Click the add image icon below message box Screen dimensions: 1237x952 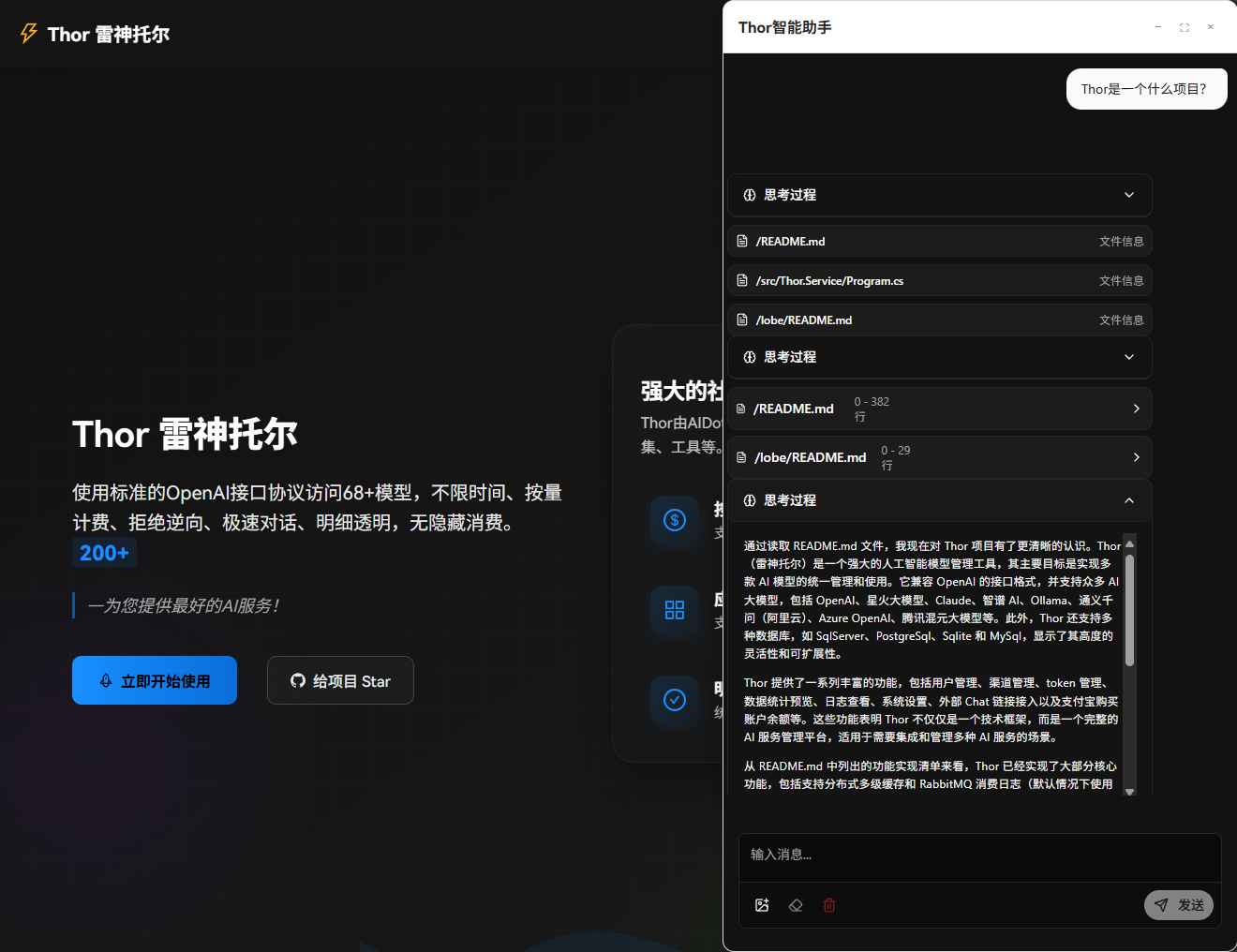pyautogui.click(x=762, y=905)
